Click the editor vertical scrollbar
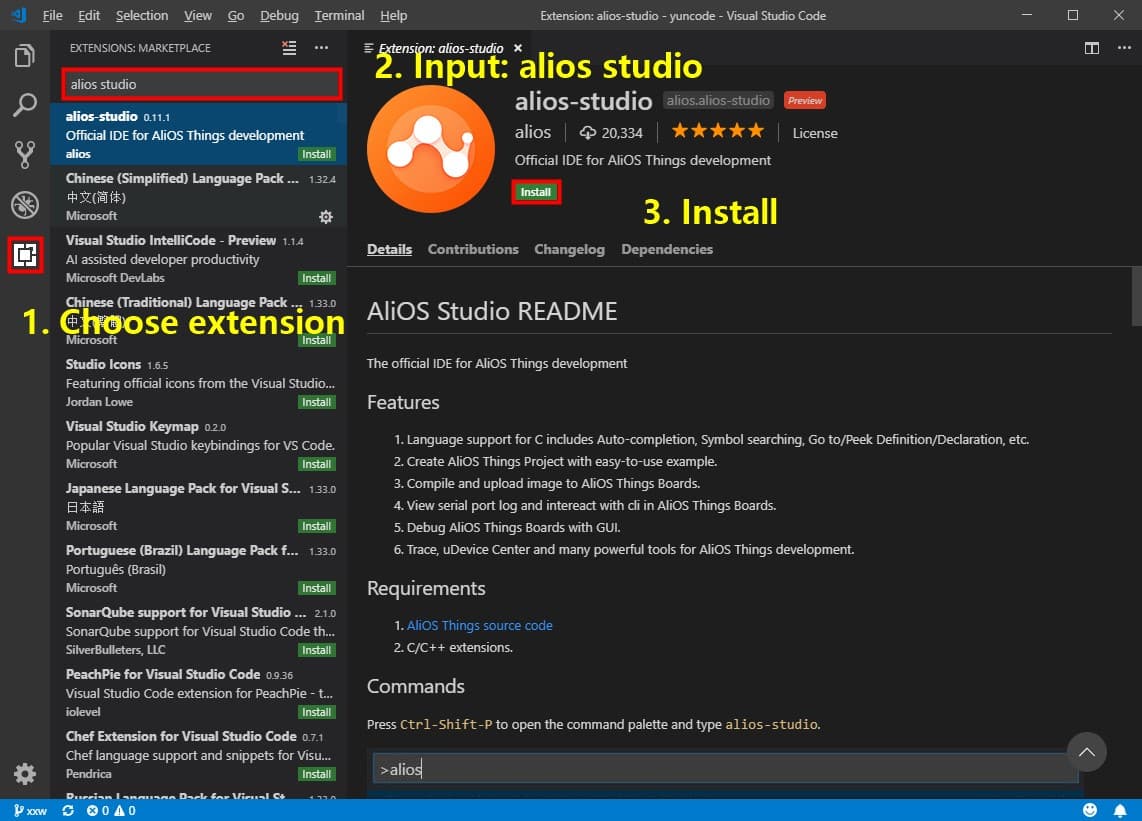Image resolution: width=1142 pixels, height=821 pixels. pos(1136,296)
